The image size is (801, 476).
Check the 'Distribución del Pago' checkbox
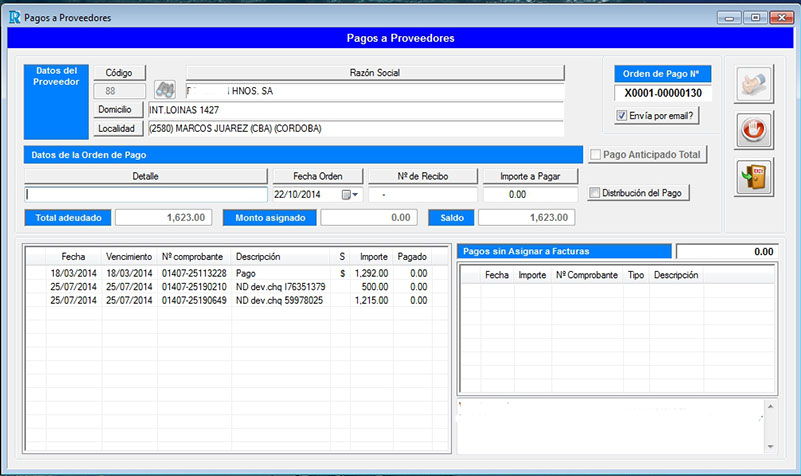pyautogui.click(x=595, y=193)
